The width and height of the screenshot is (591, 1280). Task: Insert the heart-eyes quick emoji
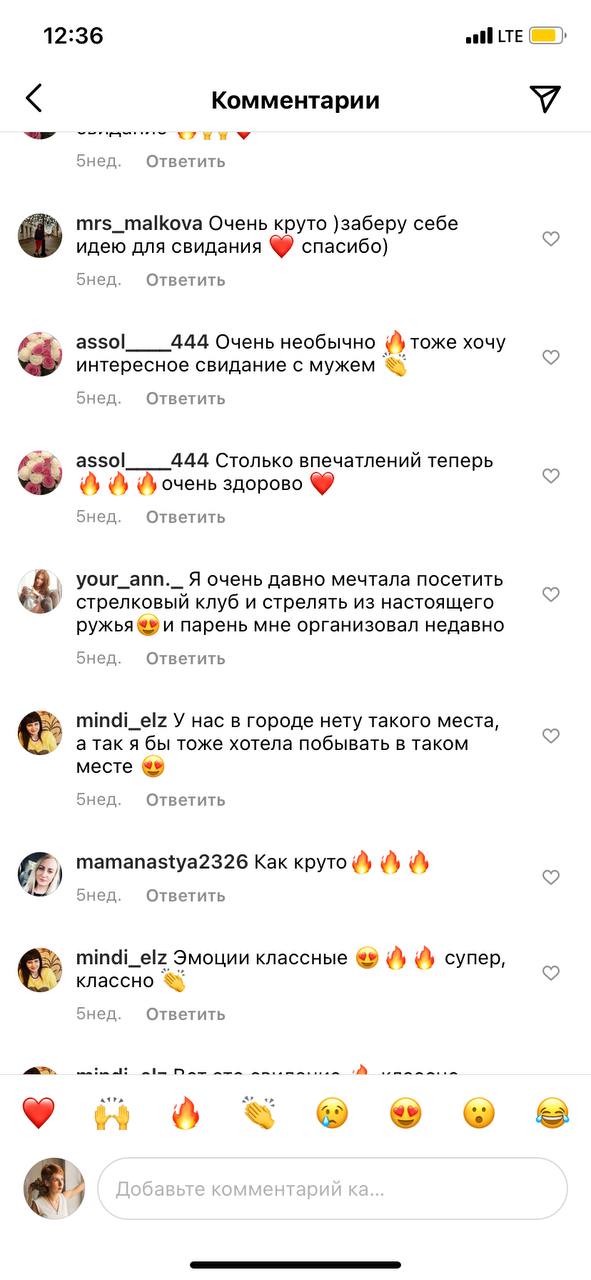tap(405, 1112)
